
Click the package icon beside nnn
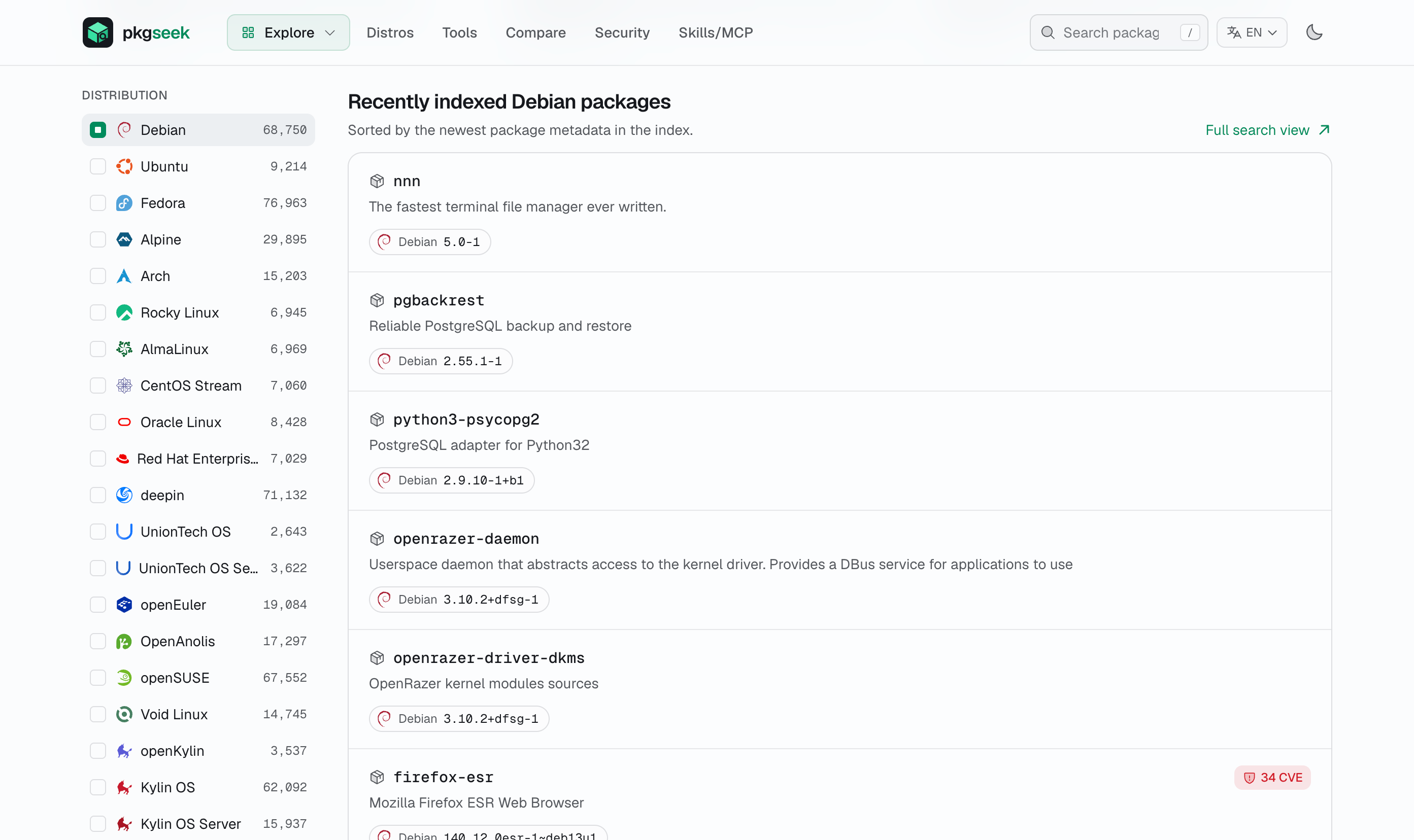coord(377,181)
